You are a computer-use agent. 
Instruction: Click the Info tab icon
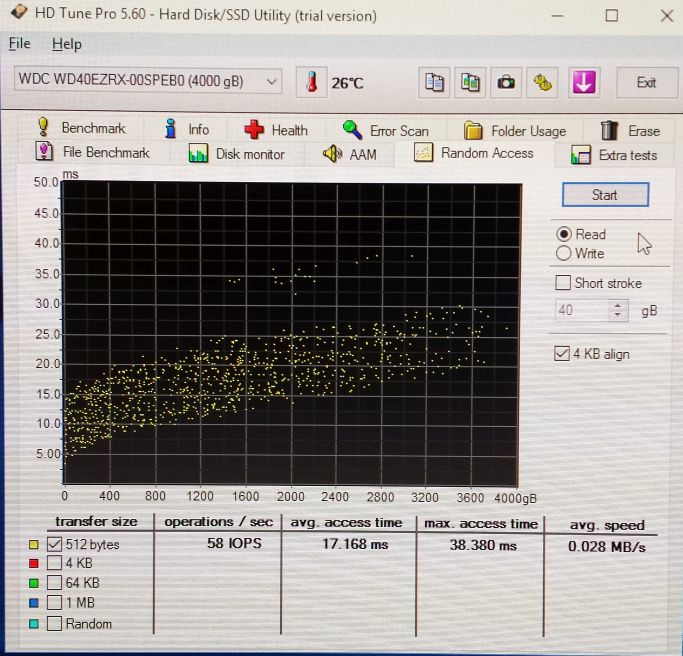[171, 128]
